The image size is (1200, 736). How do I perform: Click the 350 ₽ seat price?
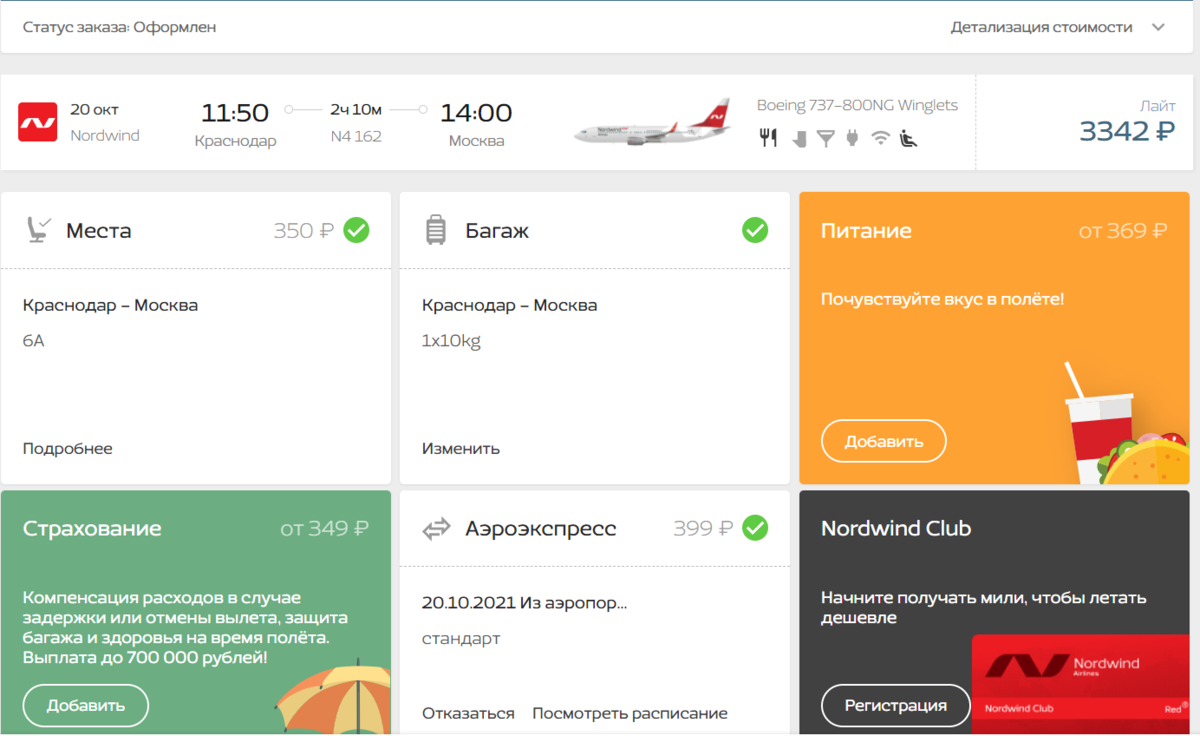(304, 230)
